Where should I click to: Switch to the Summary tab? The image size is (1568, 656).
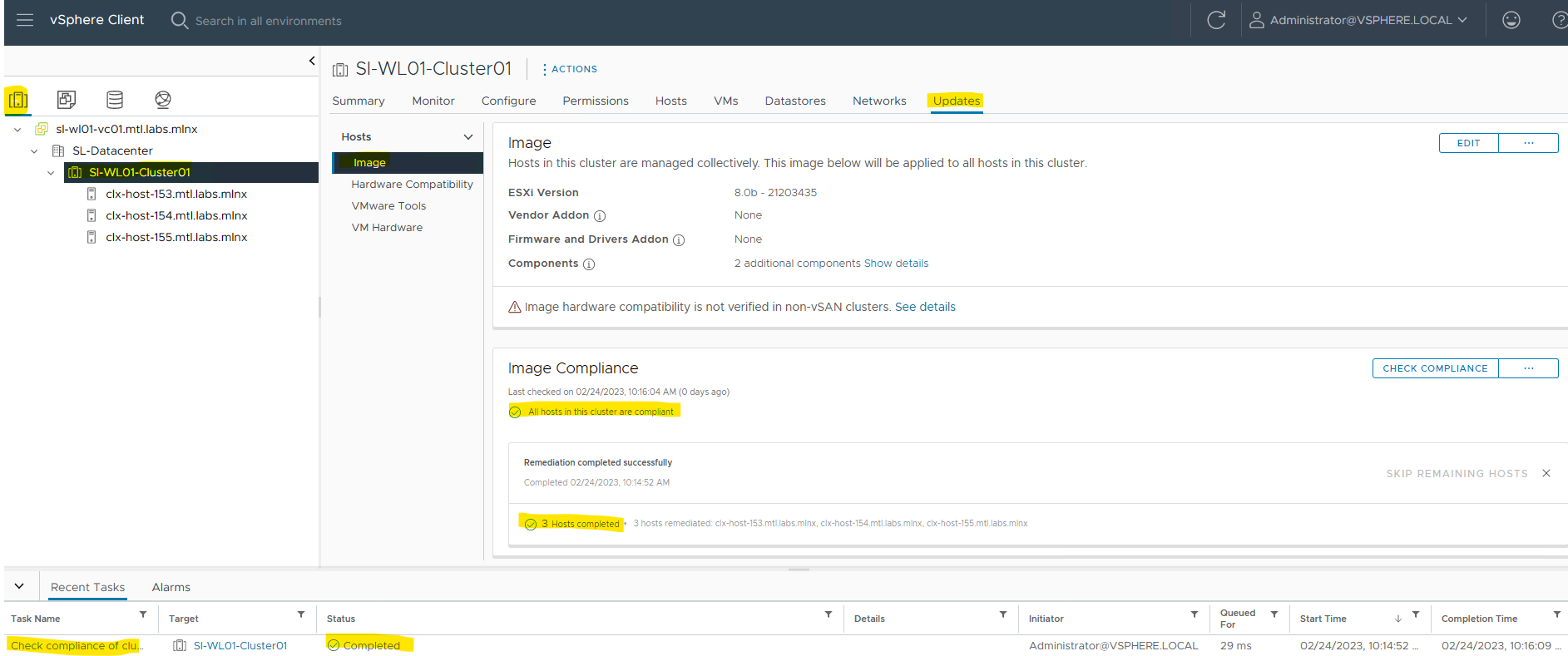pyautogui.click(x=359, y=101)
